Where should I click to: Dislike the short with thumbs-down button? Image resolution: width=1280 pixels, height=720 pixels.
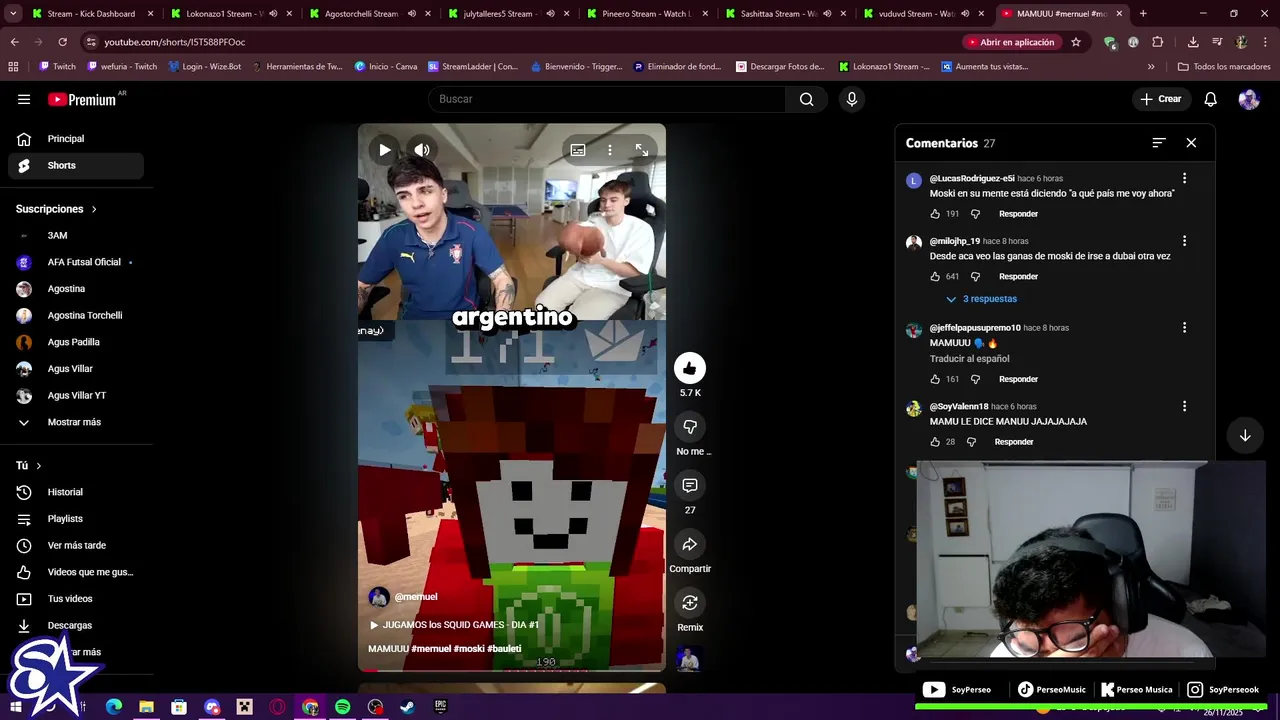tap(690, 427)
